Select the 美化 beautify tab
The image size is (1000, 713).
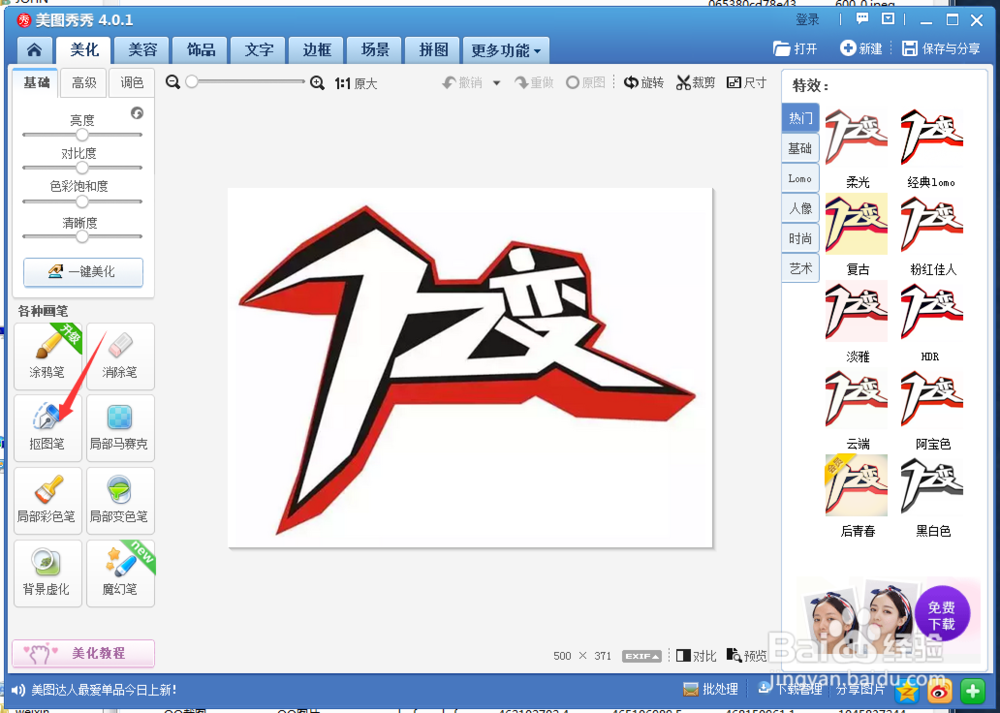[x=84, y=50]
